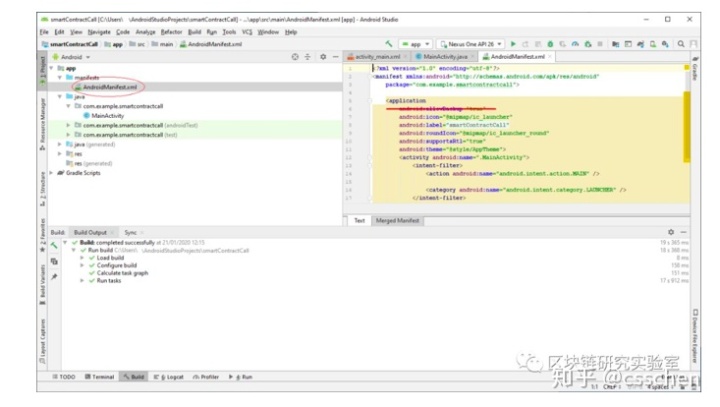720x407 pixels.
Task: Toggle the Device File Explorer side button
Action: coord(695,336)
